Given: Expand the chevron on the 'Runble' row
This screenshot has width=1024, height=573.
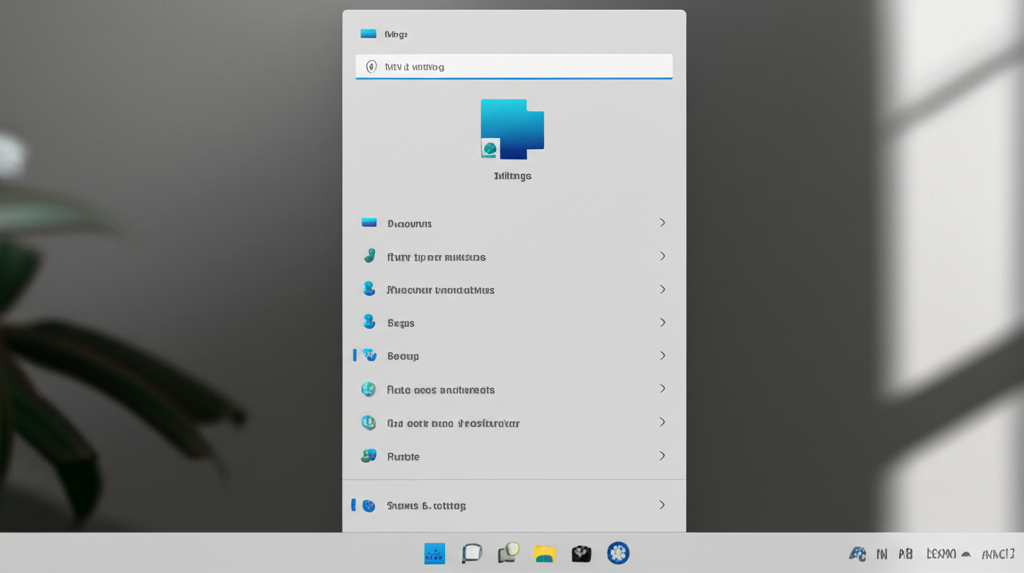Looking at the screenshot, I should 662,456.
